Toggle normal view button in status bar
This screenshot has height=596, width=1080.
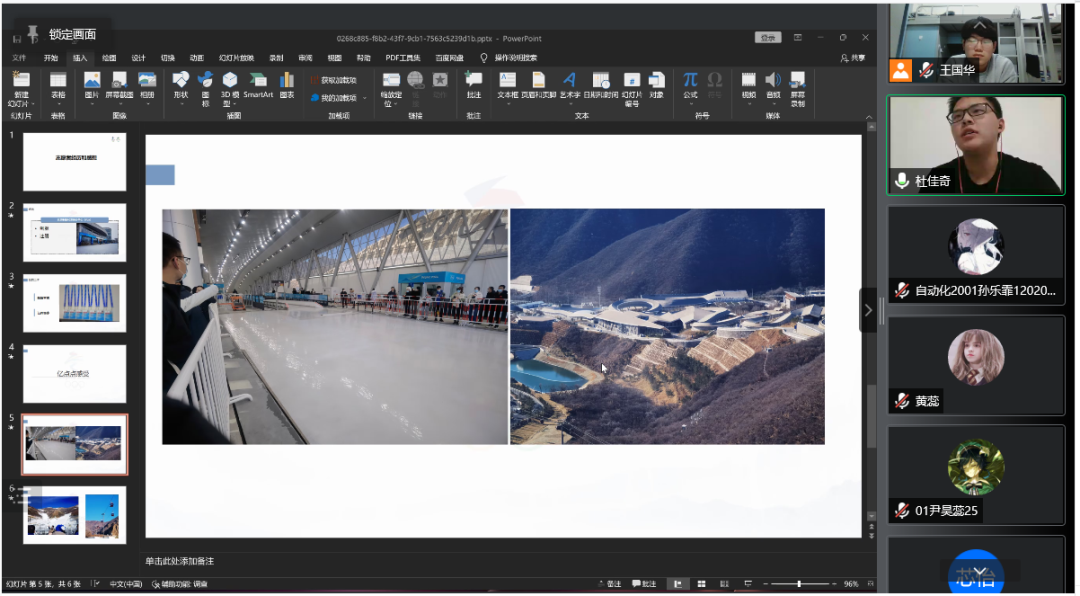(679, 584)
